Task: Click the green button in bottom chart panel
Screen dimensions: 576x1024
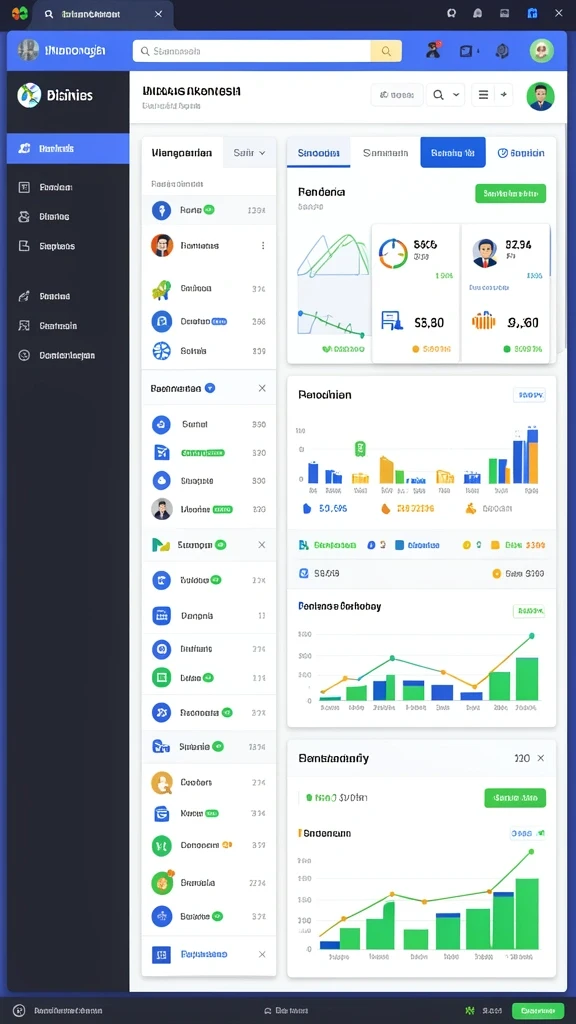Action: coord(515,797)
